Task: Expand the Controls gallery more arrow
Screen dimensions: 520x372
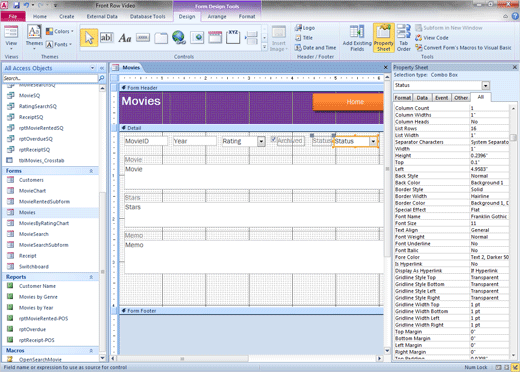Action: (264, 47)
